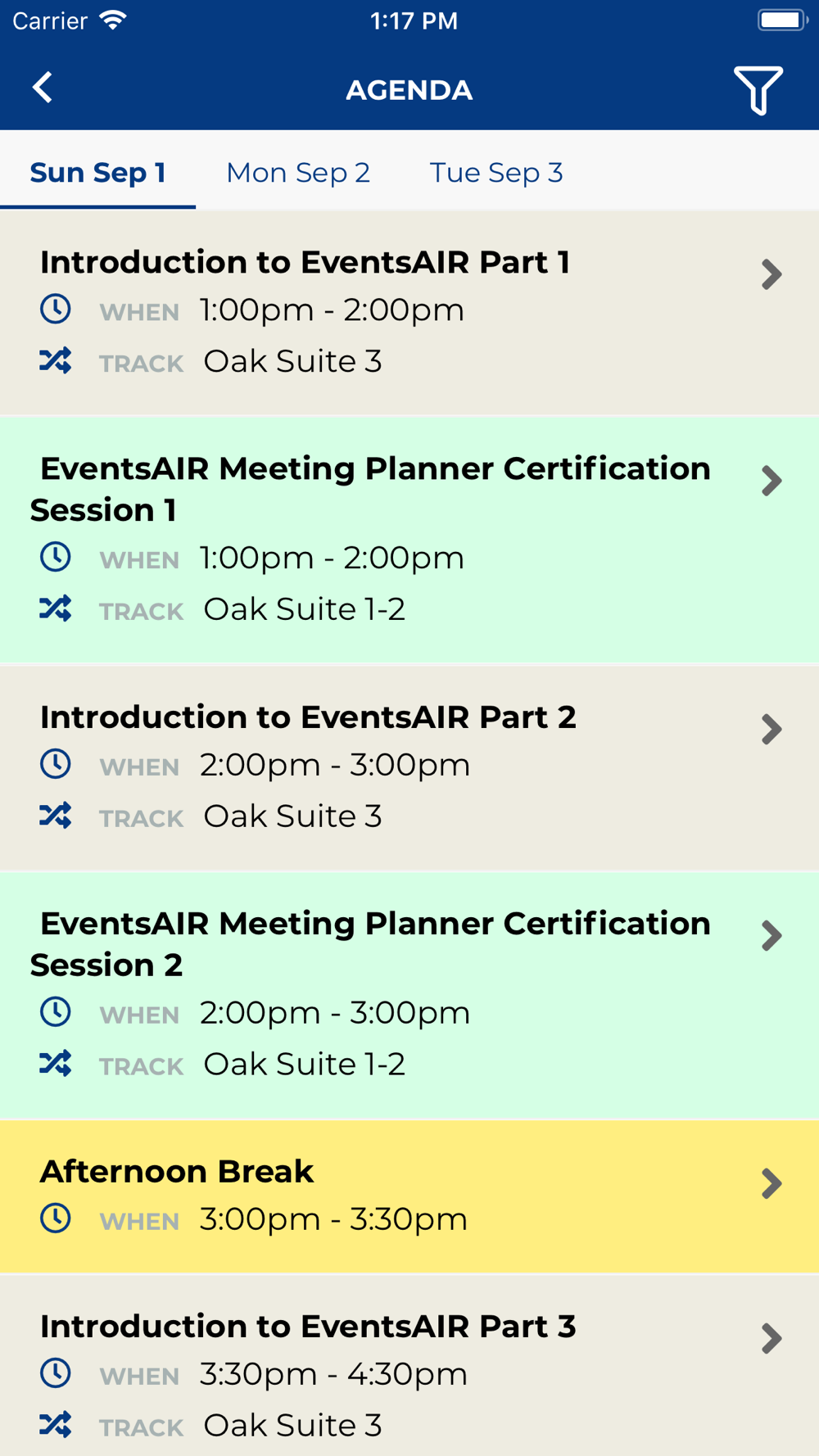Click clock icon for Introduction Part 3

tap(56, 1373)
